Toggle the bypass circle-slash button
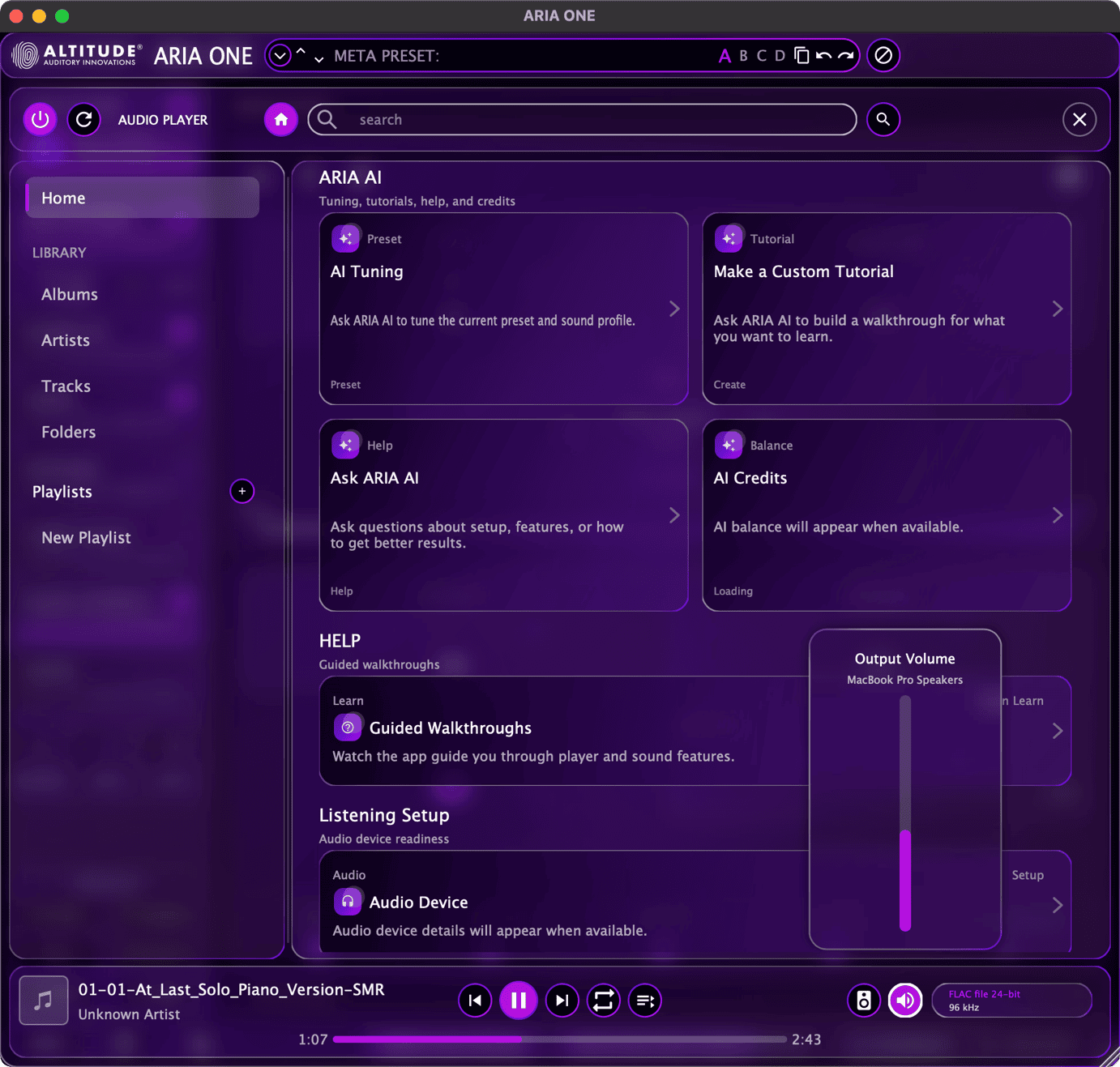This screenshot has height=1067, width=1120. point(883,56)
